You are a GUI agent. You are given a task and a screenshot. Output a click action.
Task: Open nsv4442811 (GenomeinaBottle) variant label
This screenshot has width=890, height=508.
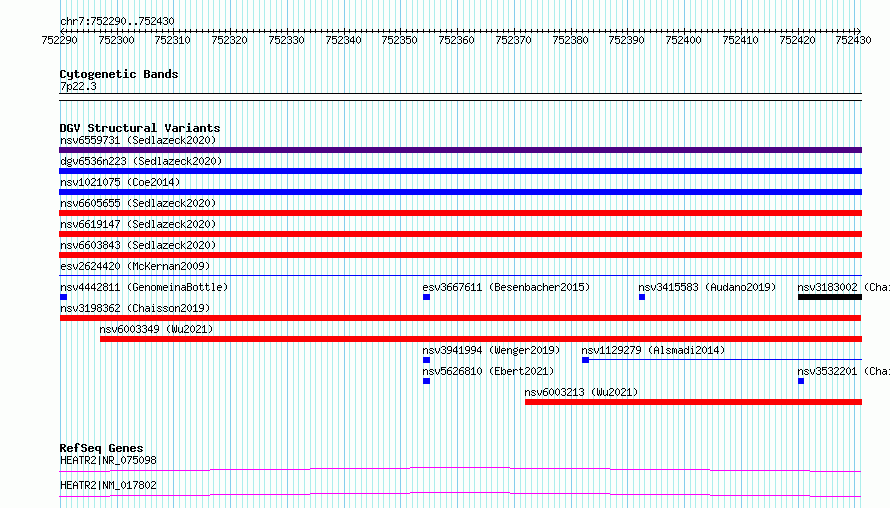click(144, 287)
